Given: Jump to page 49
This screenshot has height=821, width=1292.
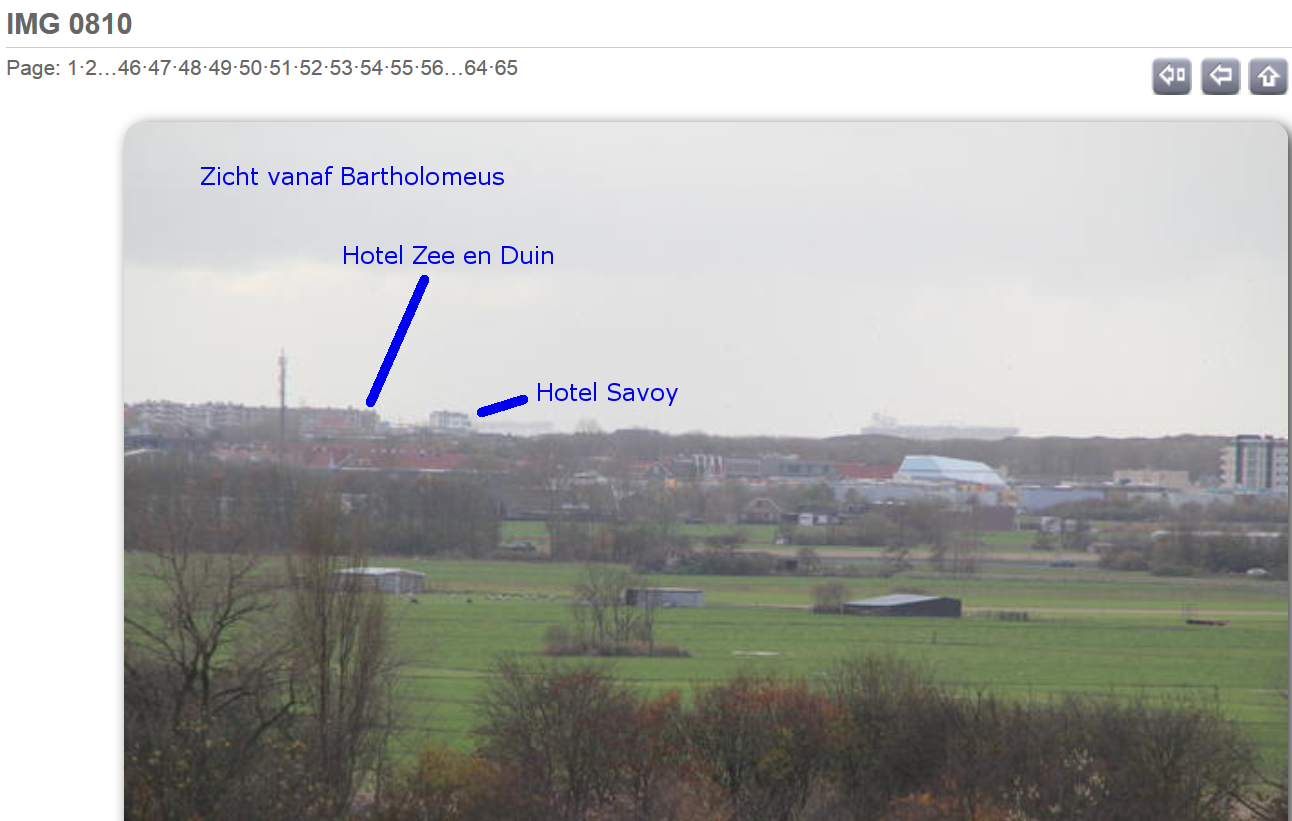Looking at the screenshot, I should [x=220, y=69].
